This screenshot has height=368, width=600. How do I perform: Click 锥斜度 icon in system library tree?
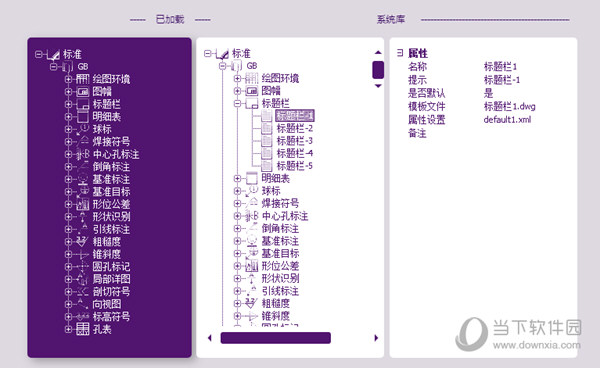tap(251, 316)
